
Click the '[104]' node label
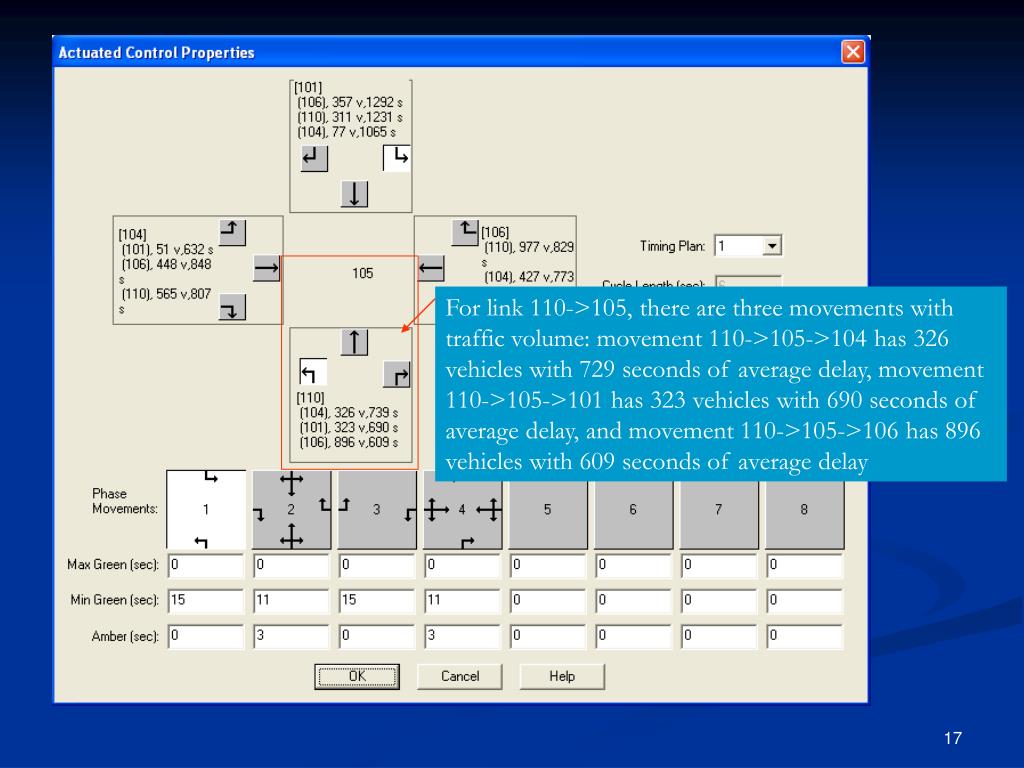point(133,234)
